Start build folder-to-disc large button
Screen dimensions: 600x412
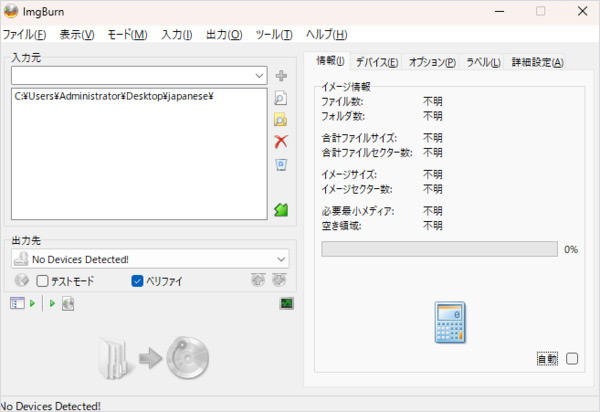[x=154, y=358]
